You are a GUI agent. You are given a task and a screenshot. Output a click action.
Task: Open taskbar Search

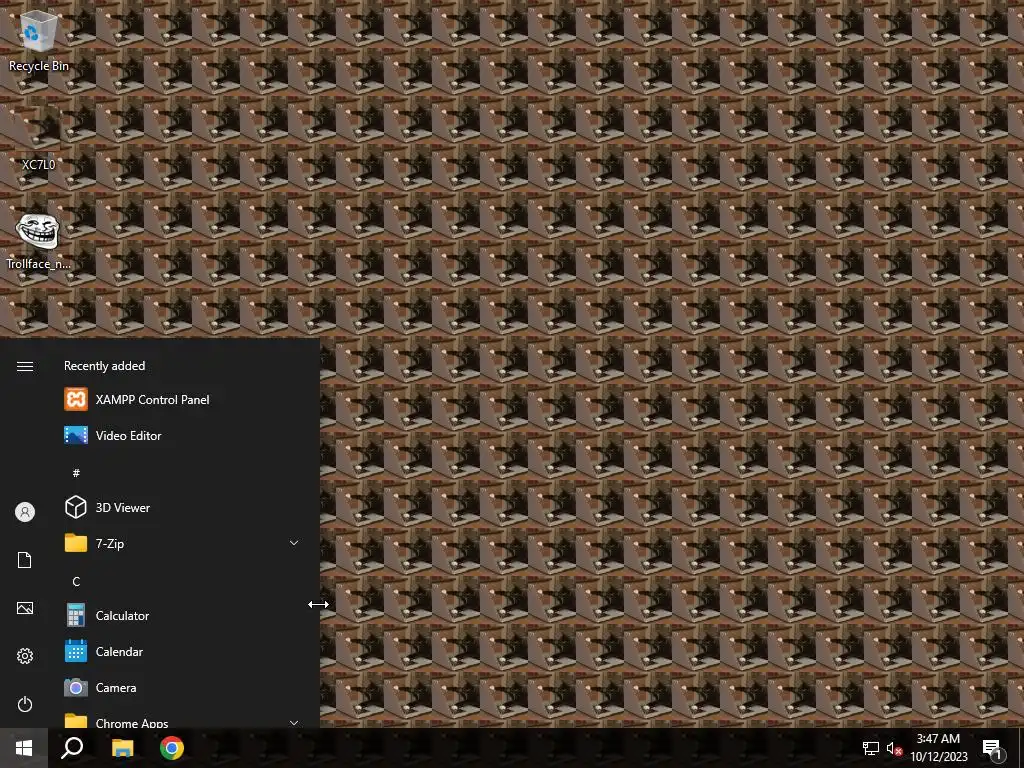[72, 748]
